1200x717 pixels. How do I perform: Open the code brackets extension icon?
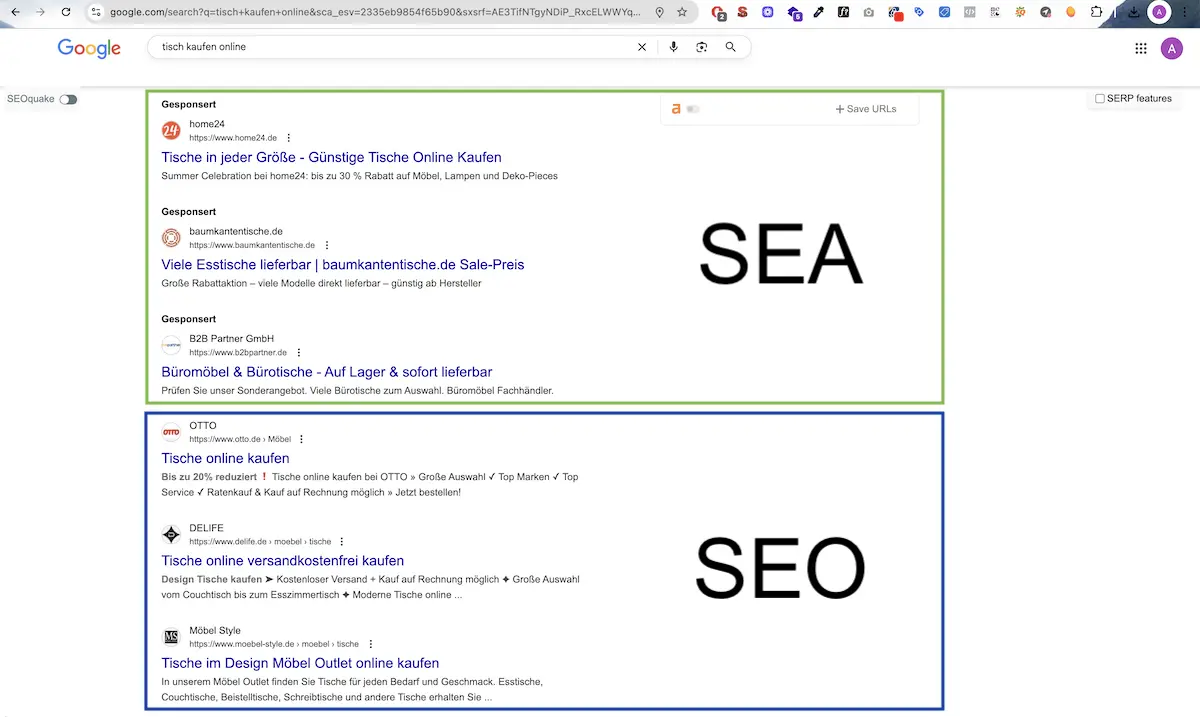970,12
